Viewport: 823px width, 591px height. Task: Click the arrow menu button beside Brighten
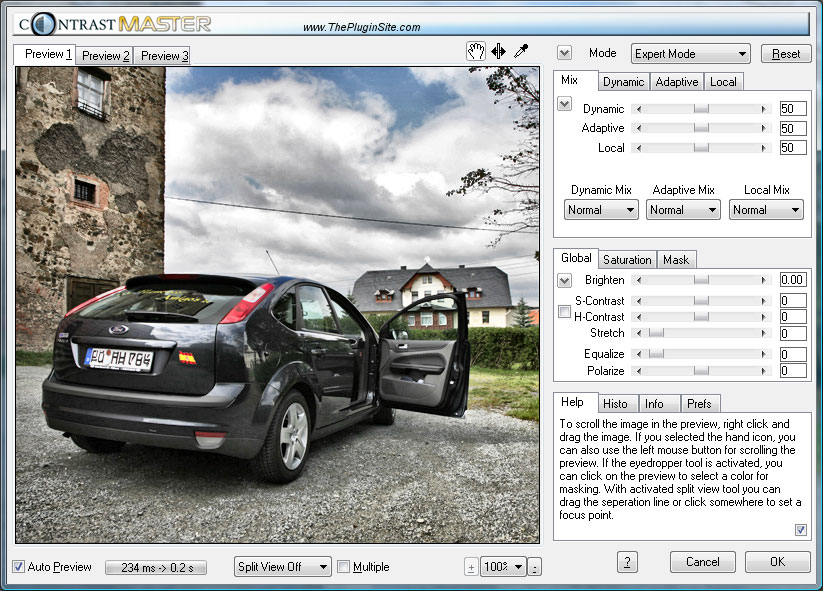click(564, 281)
